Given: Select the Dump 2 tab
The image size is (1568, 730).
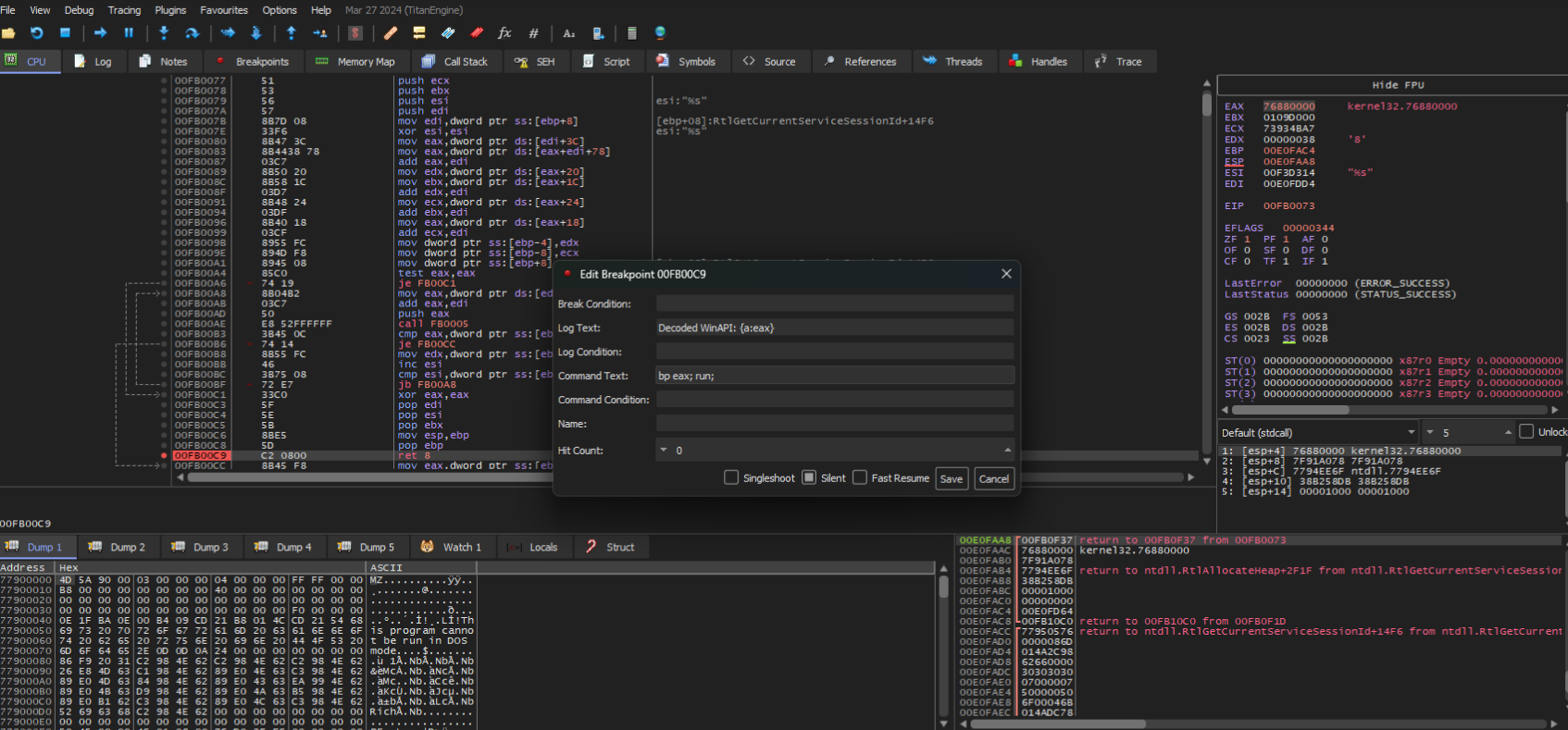Looking at the screenshot, I should [x=117, y=547].
